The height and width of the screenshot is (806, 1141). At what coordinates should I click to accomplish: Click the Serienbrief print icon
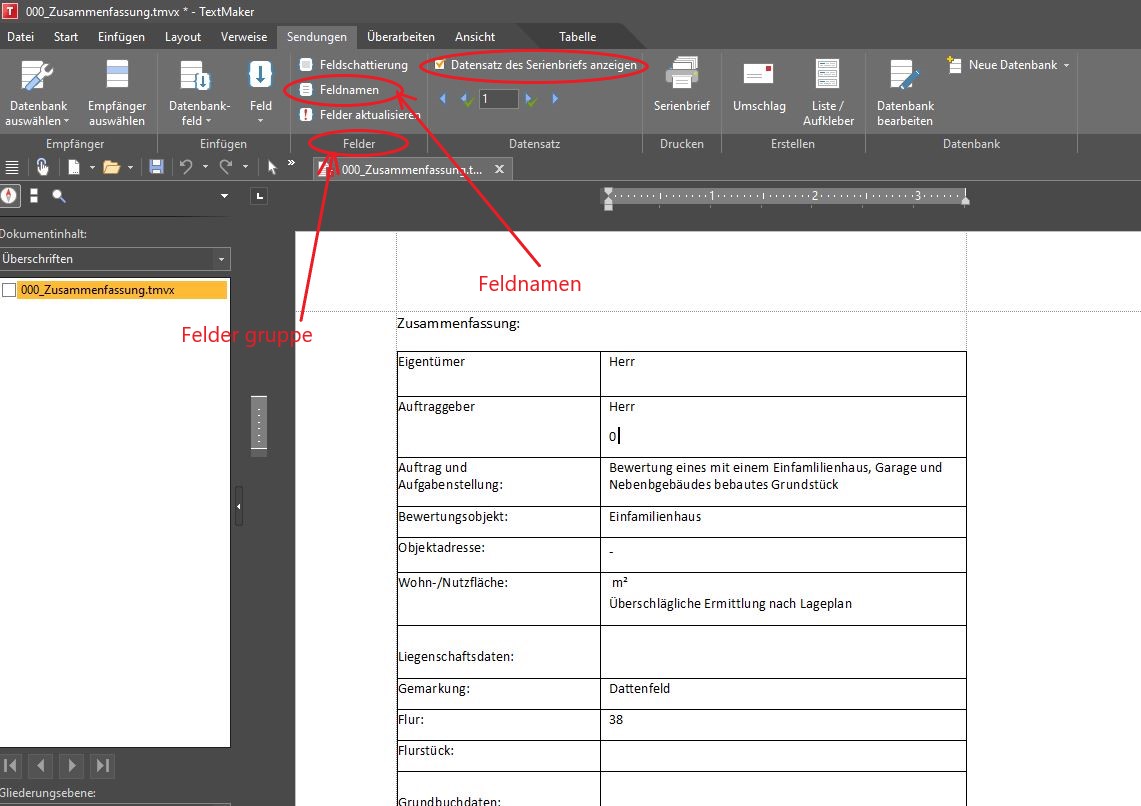pyautogui.click(x=681, y=85)
